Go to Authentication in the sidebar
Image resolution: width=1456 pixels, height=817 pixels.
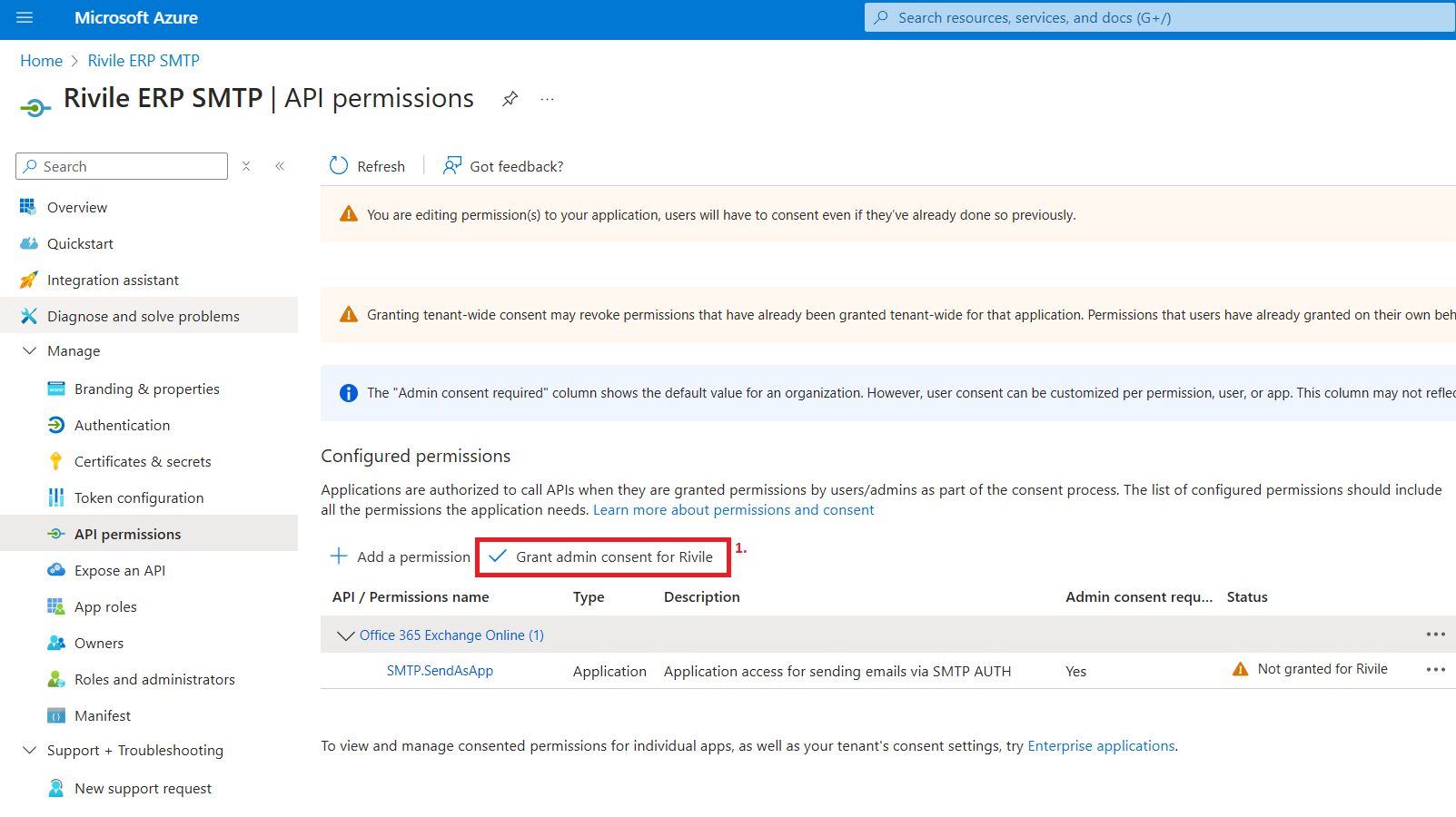tap(122, 425)
